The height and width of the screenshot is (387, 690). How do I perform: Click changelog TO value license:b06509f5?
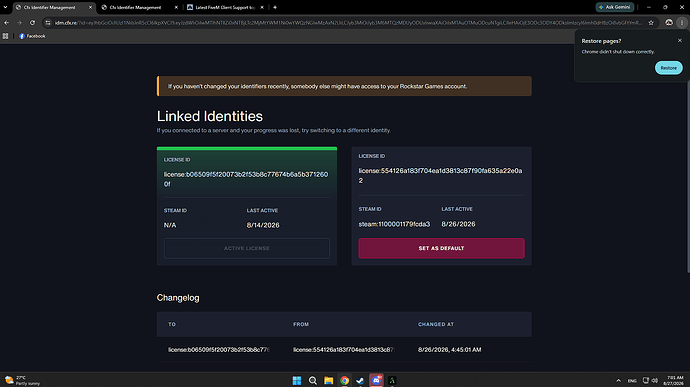(219, 350)
